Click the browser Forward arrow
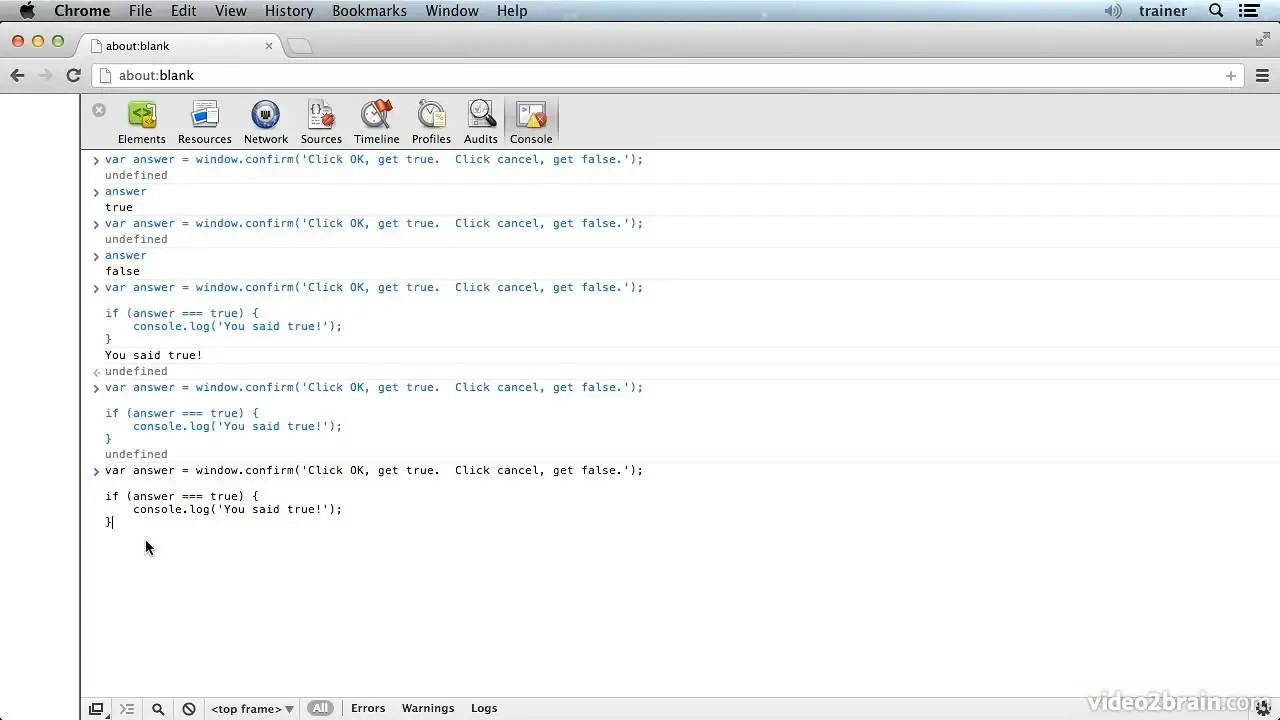 [45, 75]
